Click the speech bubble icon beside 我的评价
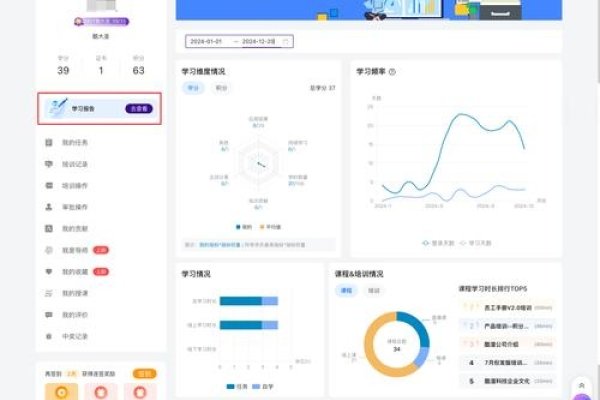 (49, 315)
